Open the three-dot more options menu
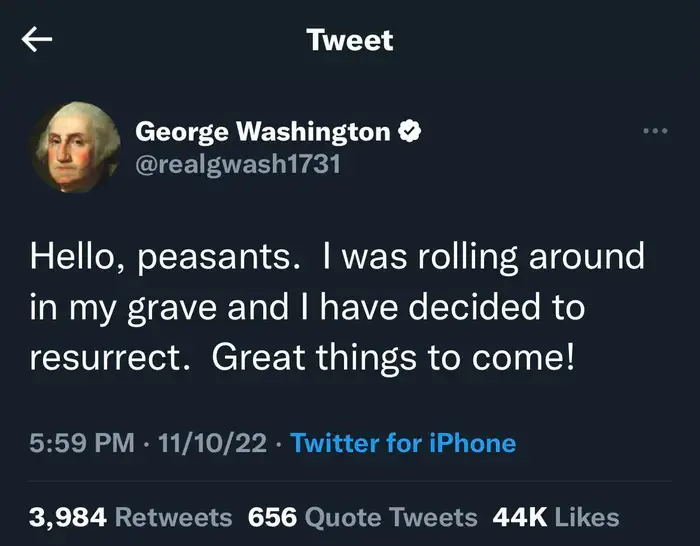The width and height of the screenshot is (700, 546). 654,131
